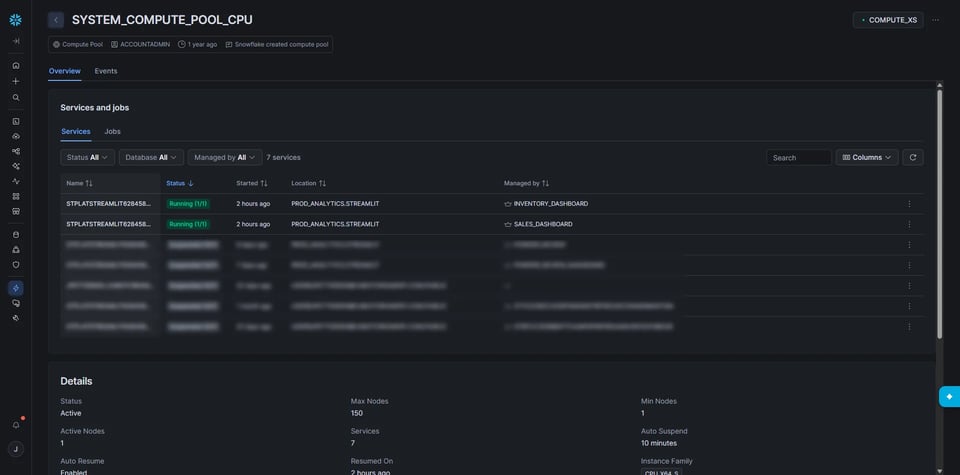
Task: Open search via sidebar magnifier icon
Action: [16, 97]
